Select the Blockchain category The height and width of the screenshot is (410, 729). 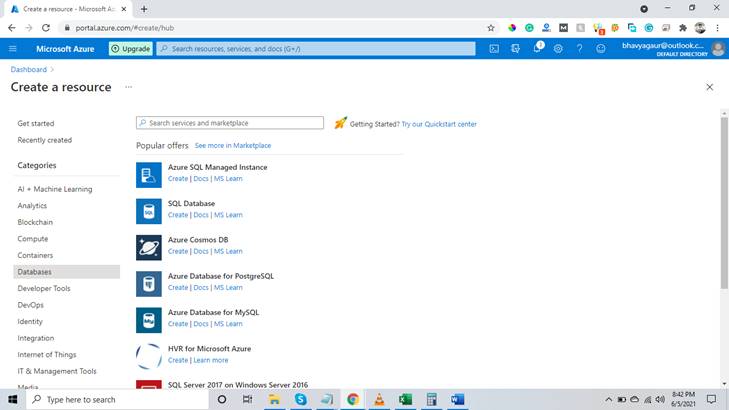[x=35, y=222]
